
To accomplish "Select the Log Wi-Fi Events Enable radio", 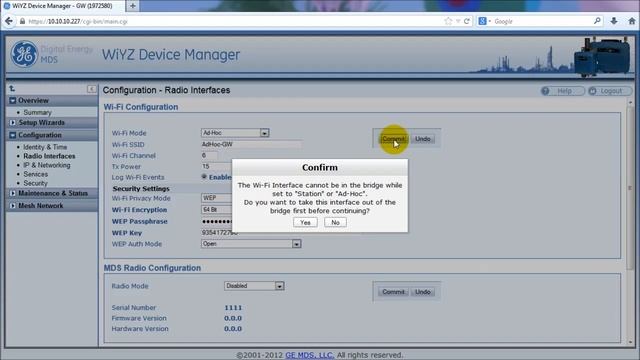I will (204, 177).
